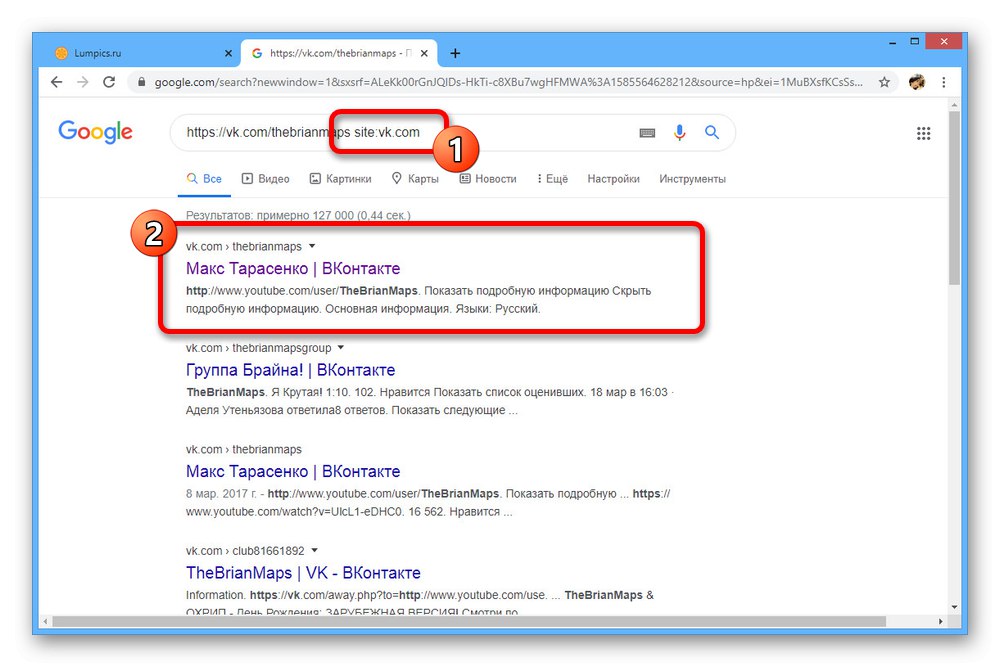The image size is (1000, 667).
Task: Click the blue magnifier search button
Action: 712,132
